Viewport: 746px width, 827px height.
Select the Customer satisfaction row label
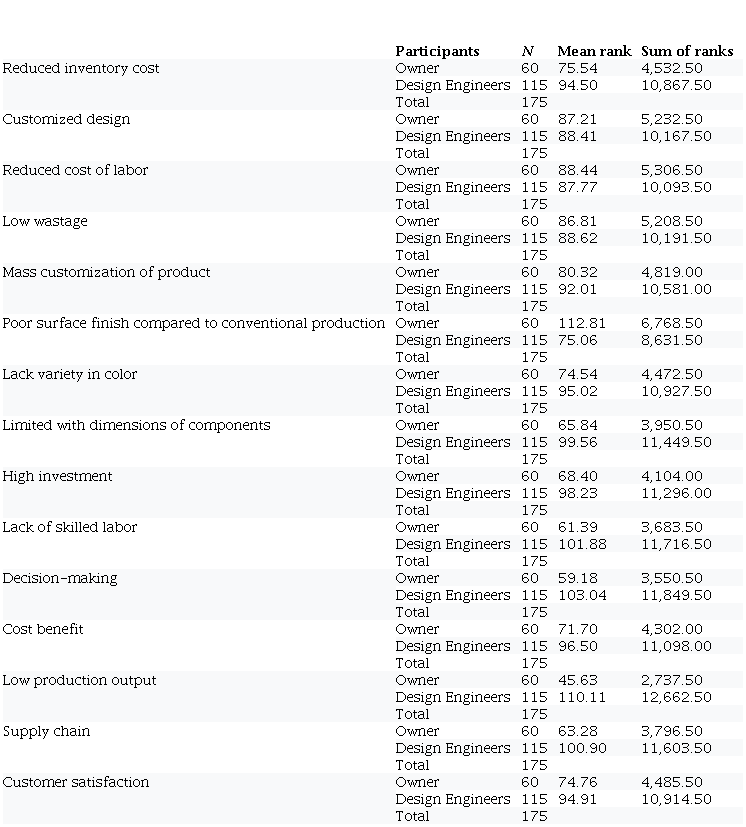(x=76, y=782)
